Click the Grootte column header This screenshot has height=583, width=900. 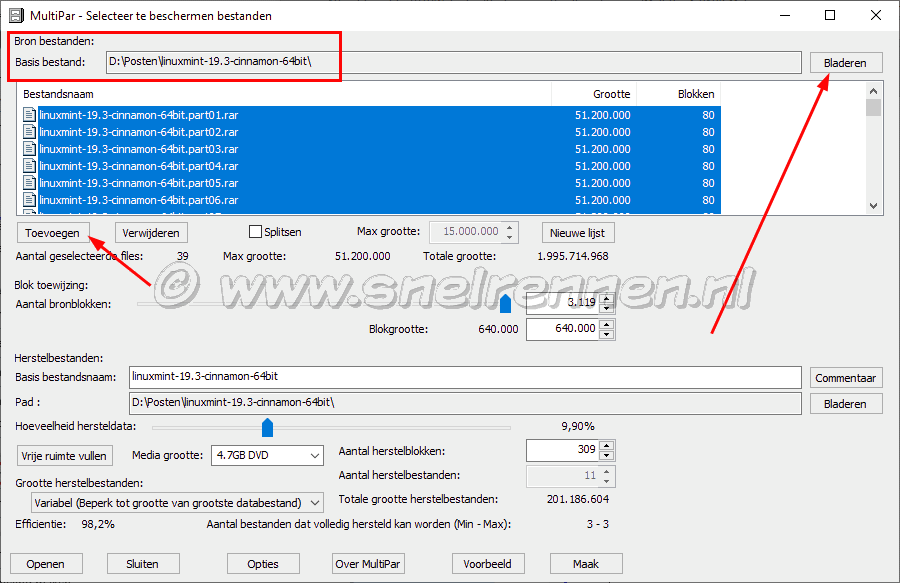[x=594, y=94]
